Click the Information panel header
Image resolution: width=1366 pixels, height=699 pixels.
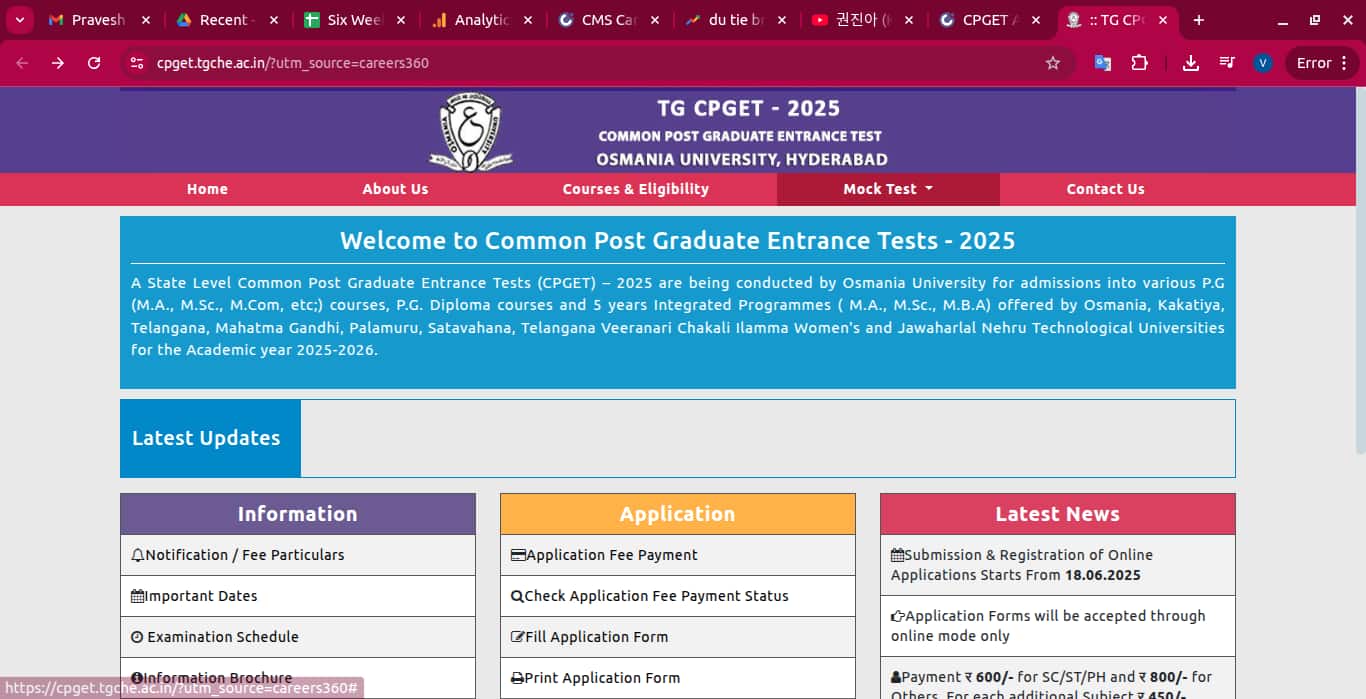(x=298, y=514)
